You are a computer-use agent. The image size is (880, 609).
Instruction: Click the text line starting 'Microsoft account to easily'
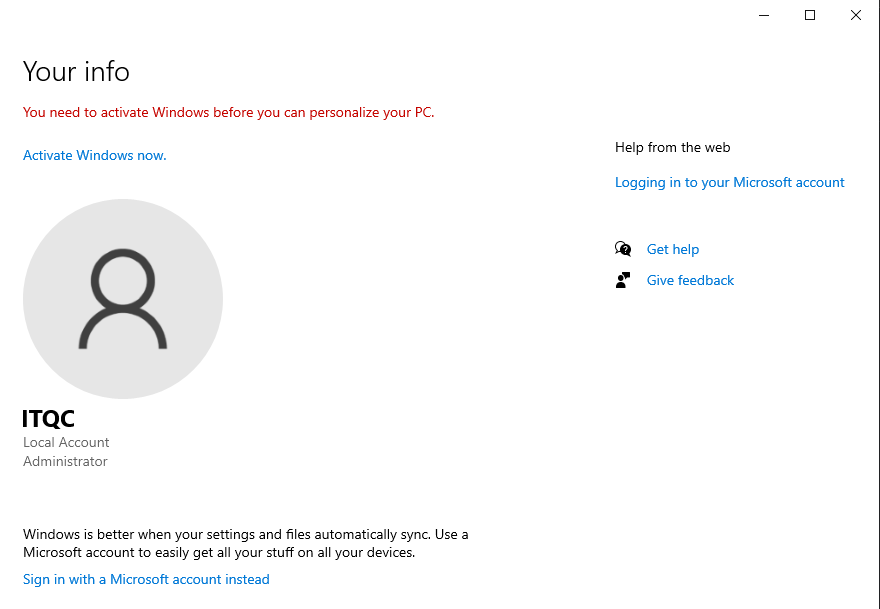click(218, 552)
